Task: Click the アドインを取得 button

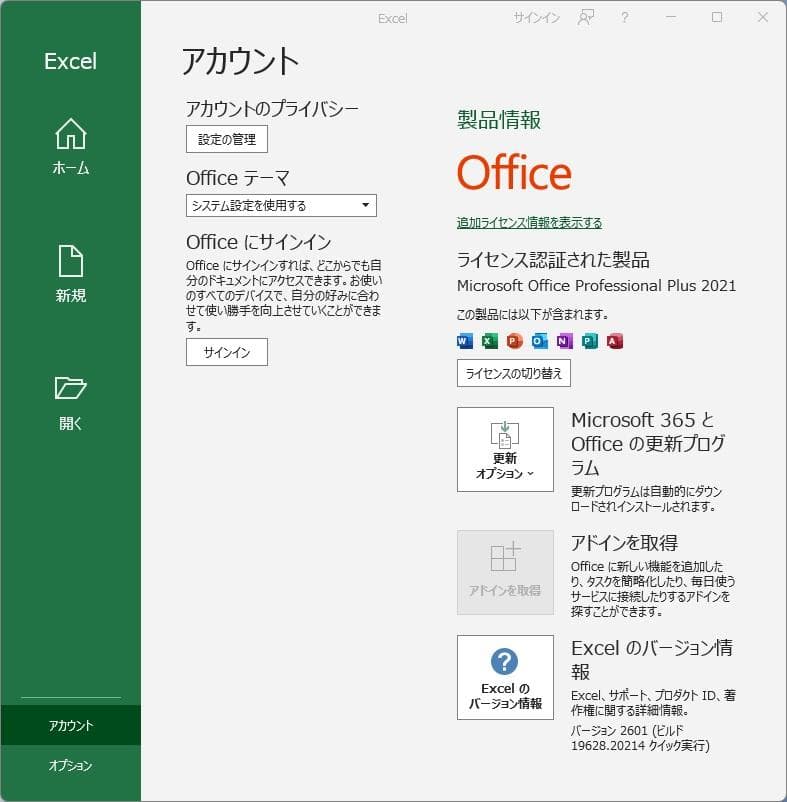Action: (505, 572)
